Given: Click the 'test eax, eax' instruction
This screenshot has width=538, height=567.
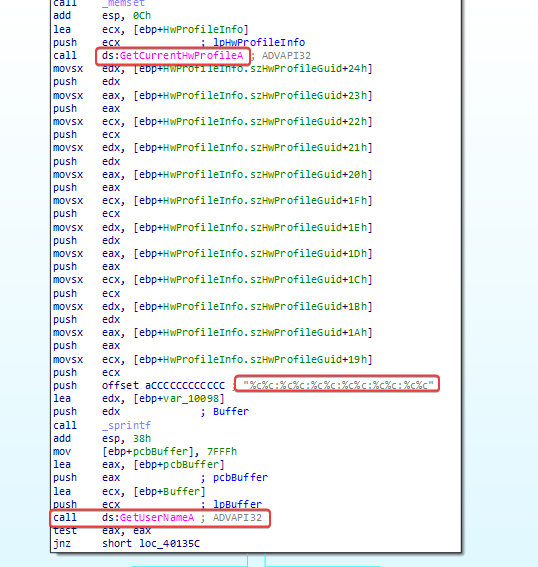Looking at the screenshot, I should (102, 530).
